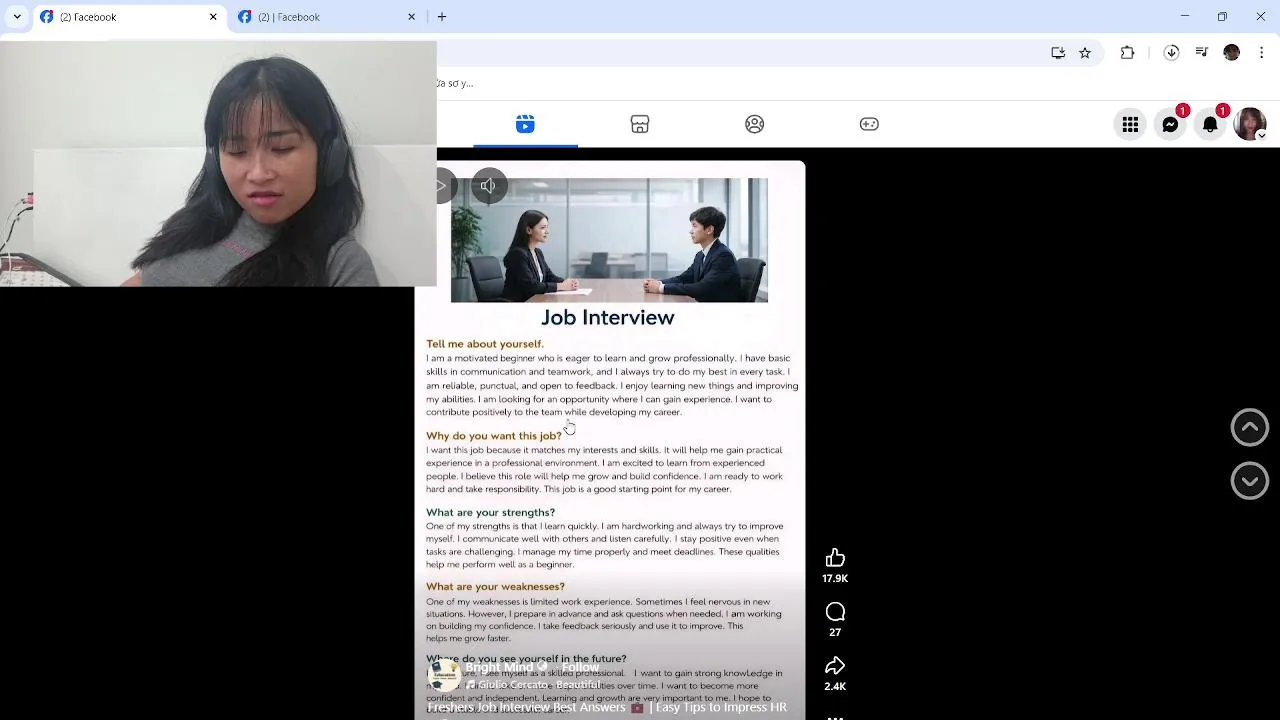Screen dimensions: 1280x720
Task: Click 'What are your strengths?' heading
Action: point(490,512)
